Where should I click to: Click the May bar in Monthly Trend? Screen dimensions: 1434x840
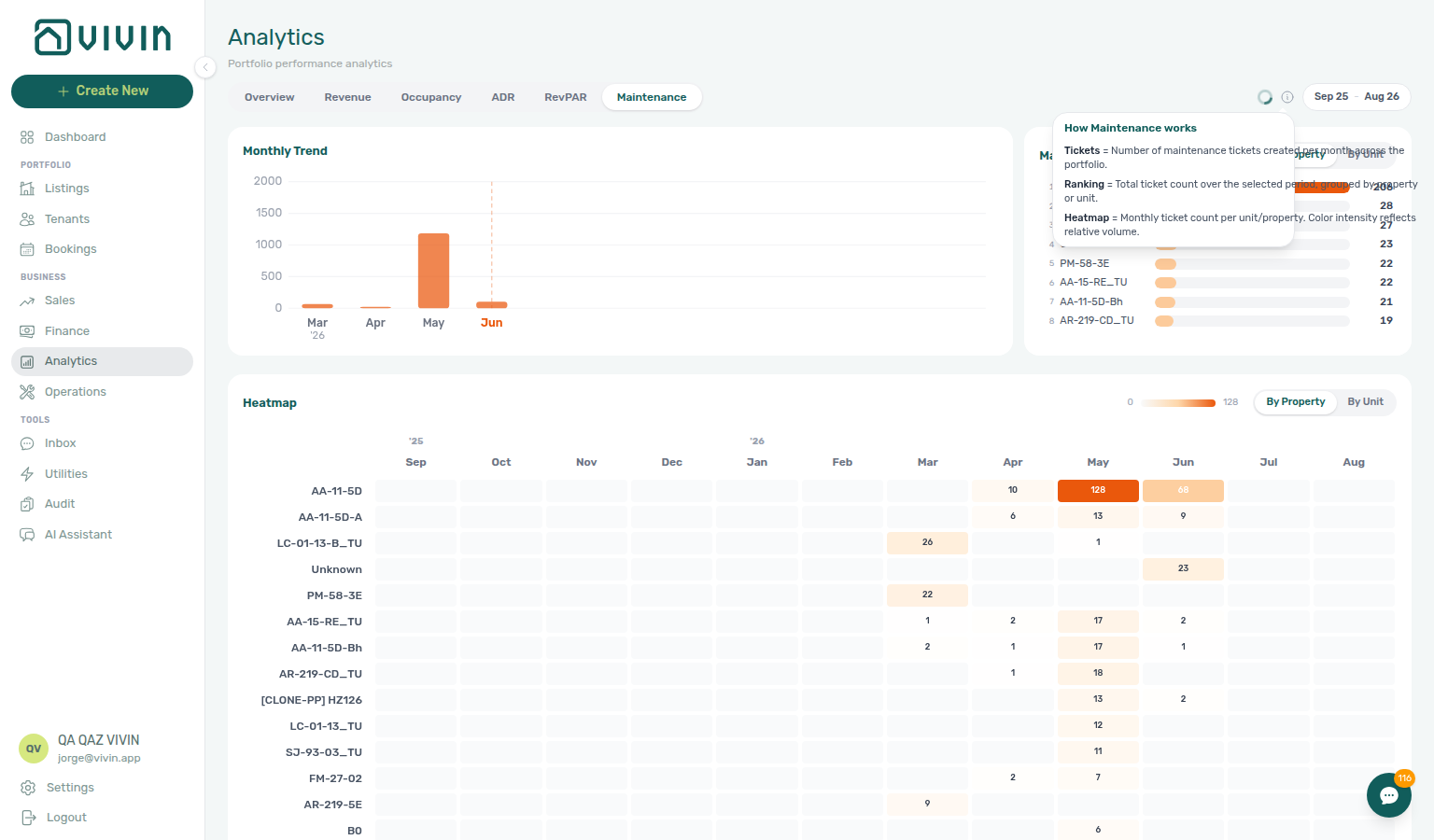click(x=433, y=271)
